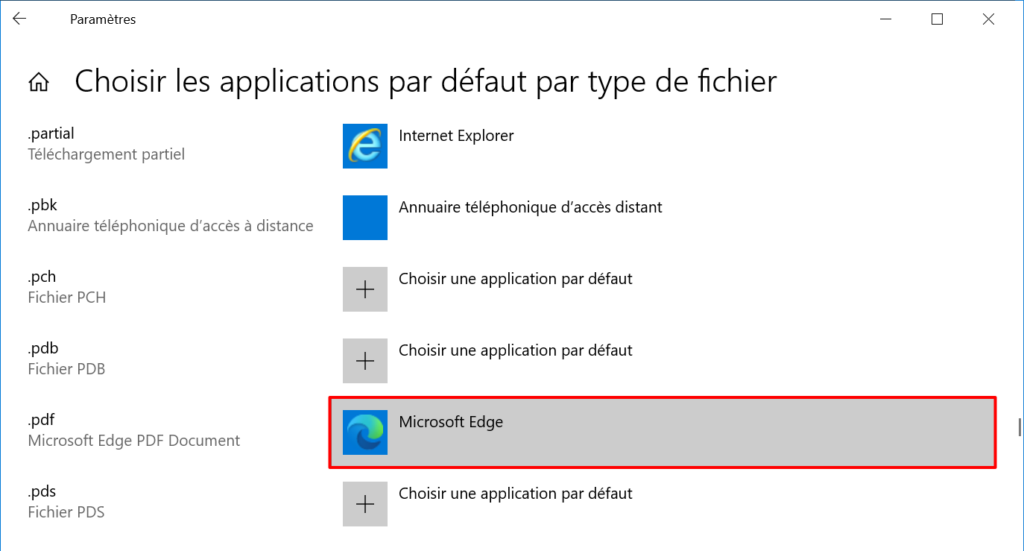
Task: Click the plus icon next to .pds
Action: click(365, 504)
